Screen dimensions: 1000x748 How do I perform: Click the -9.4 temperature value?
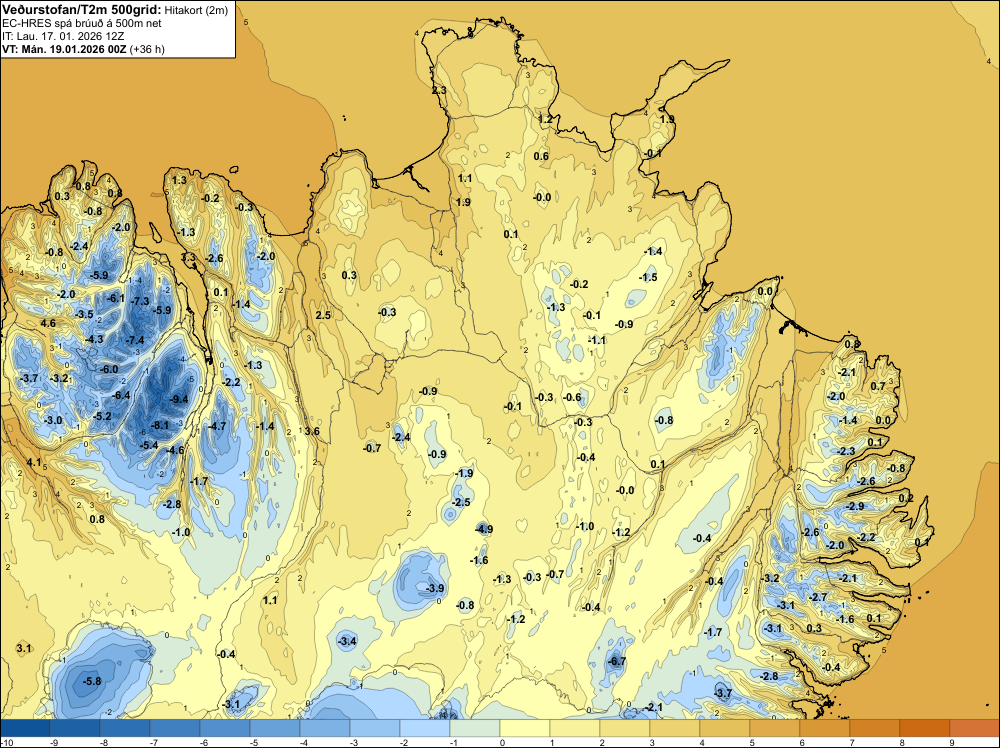pyautogui.click(x=179, y=399)
